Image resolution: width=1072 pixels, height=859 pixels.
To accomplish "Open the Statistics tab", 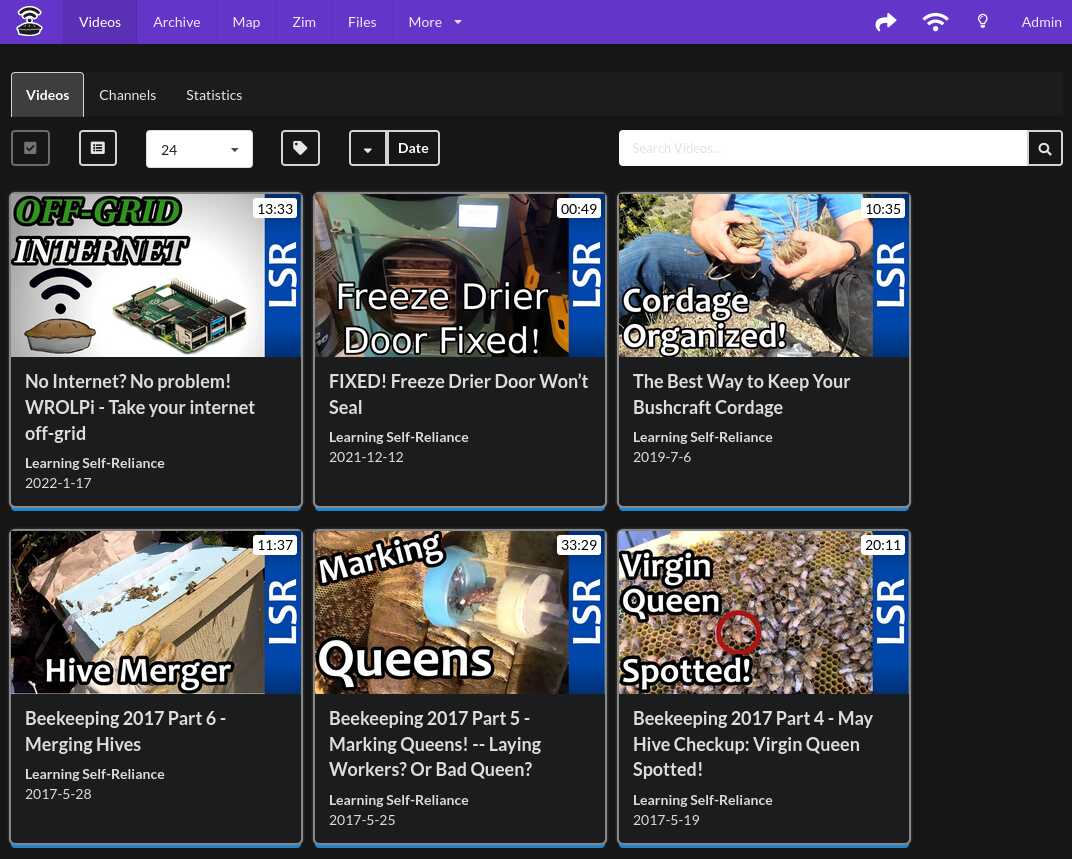I will coord(214,95).
